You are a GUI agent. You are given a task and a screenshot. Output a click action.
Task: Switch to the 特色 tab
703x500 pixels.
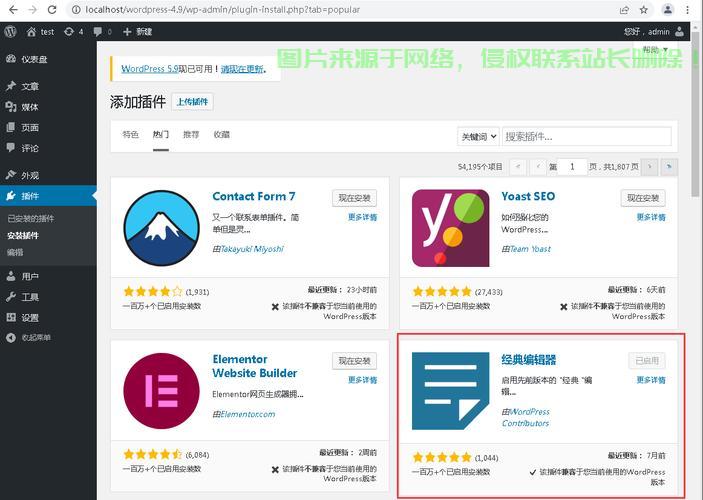pyautogui.click(x=130, y=135)
